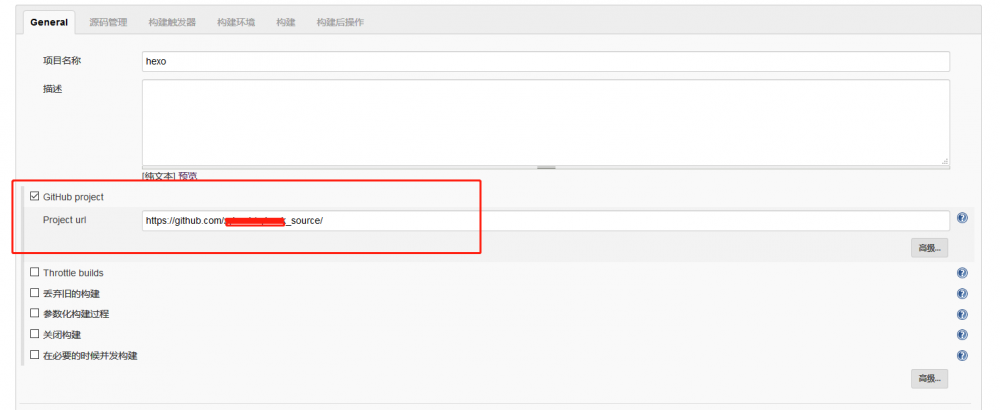Enable the Throttle builds checkbox

[34, 272]
